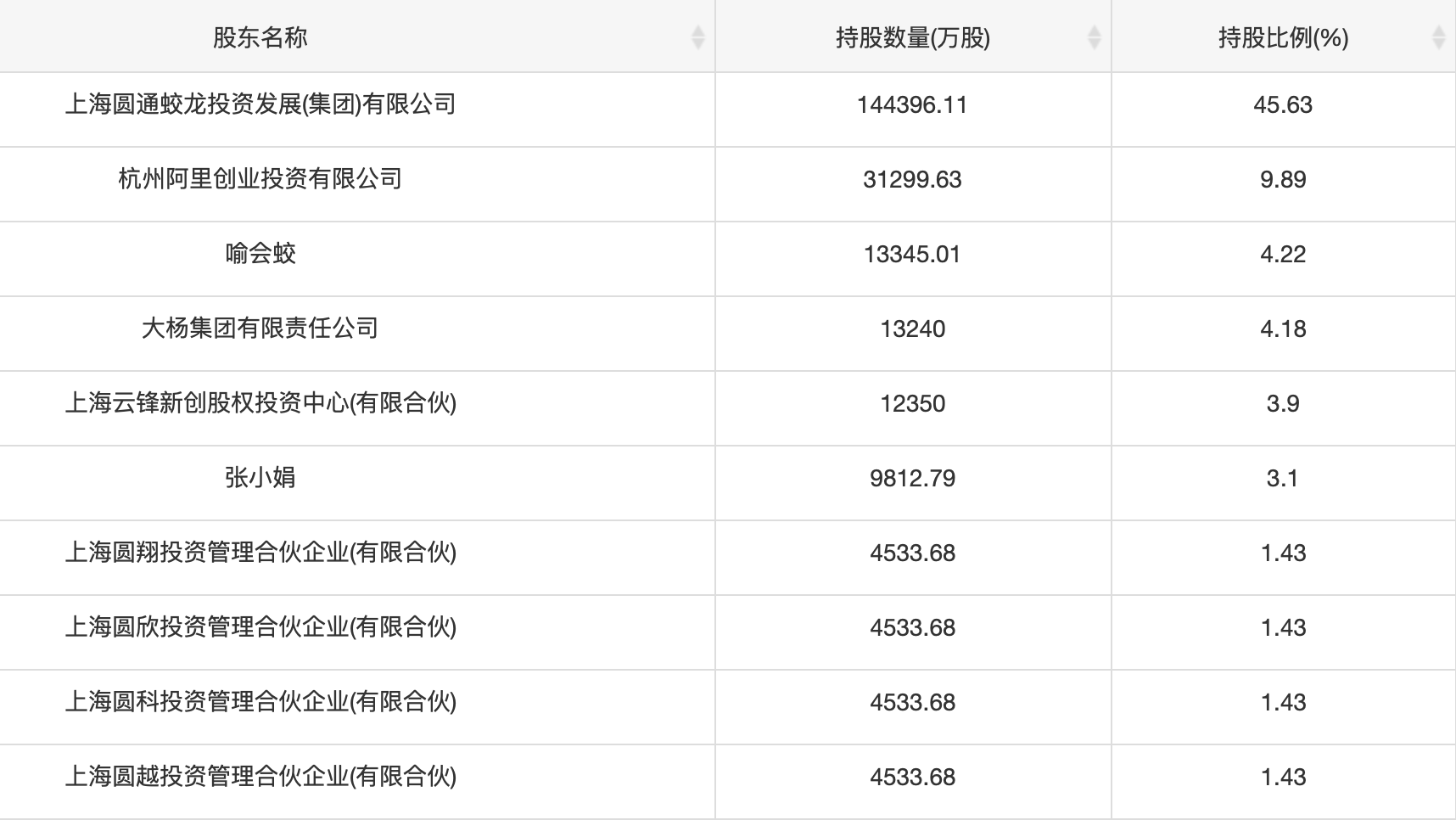Select 上海圆科投资管理合伙企业(有限合伙)
This screenshot has width=1456, height=820.
(260, 702)
